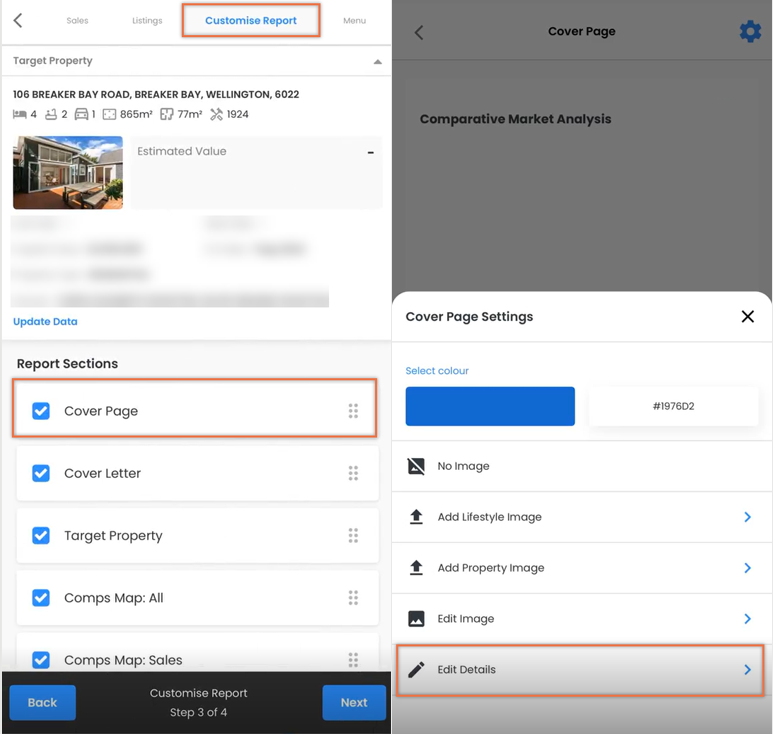Expand the Edit Details chevron
Screen dimensions: 774x734
point(747,669)
